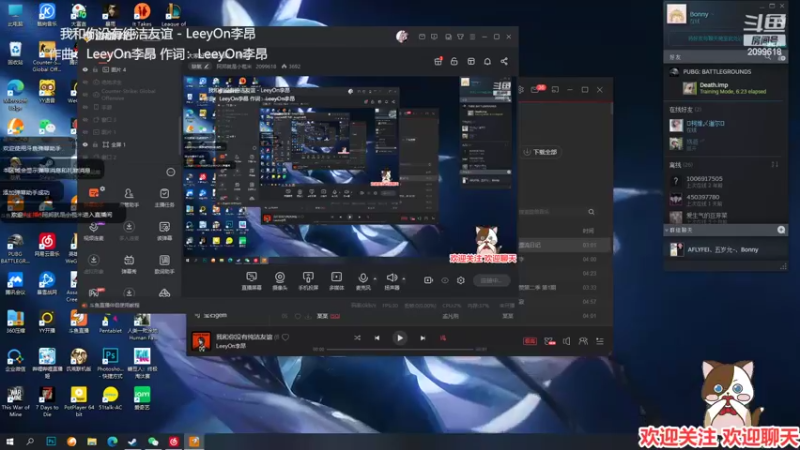Image resolution: width=800 pixels, height=450 pixels.
Task: Toggle visibility eye of 图片 4 source
Action: (85, 69)
